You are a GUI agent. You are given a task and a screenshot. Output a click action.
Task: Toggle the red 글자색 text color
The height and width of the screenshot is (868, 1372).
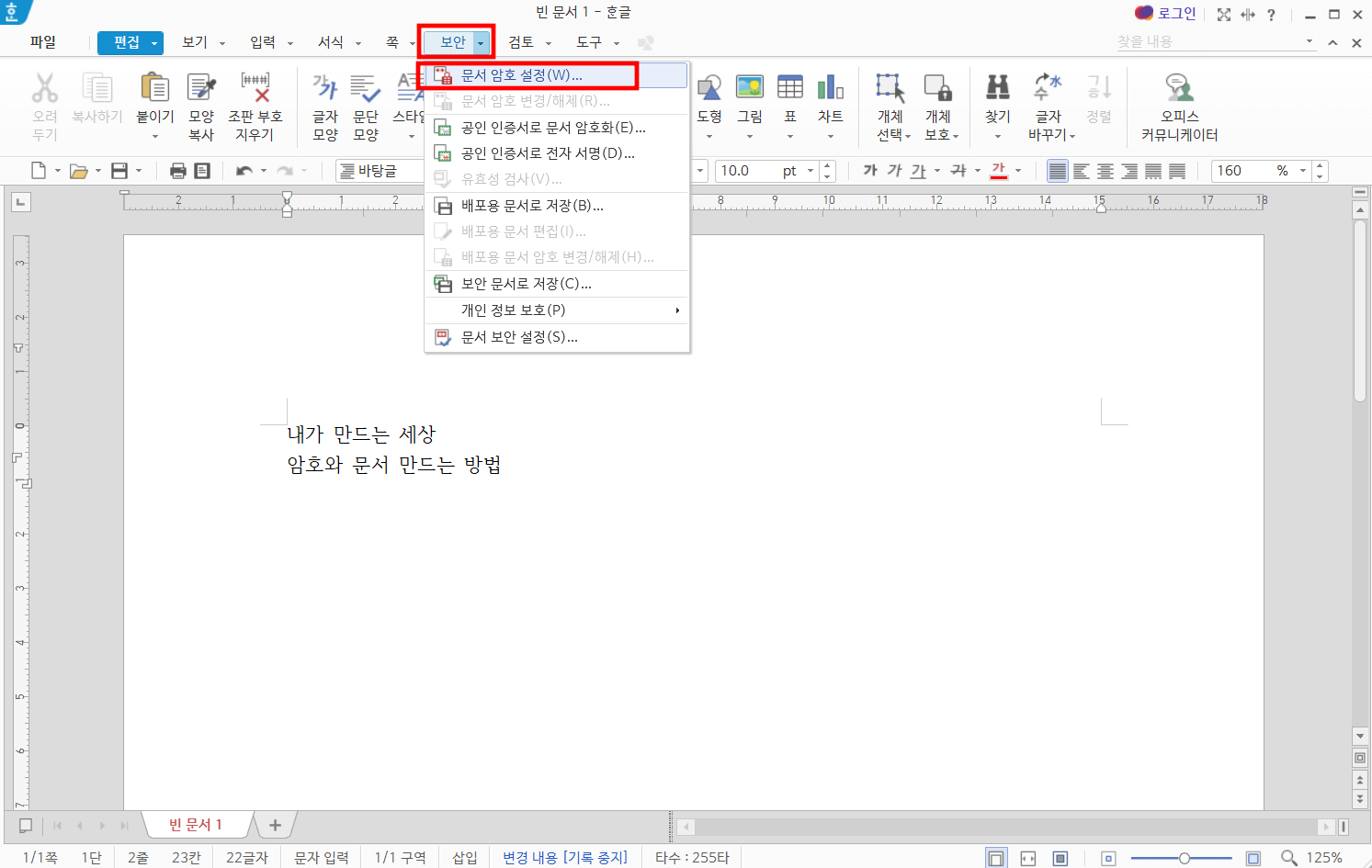[x=998, y=170]
